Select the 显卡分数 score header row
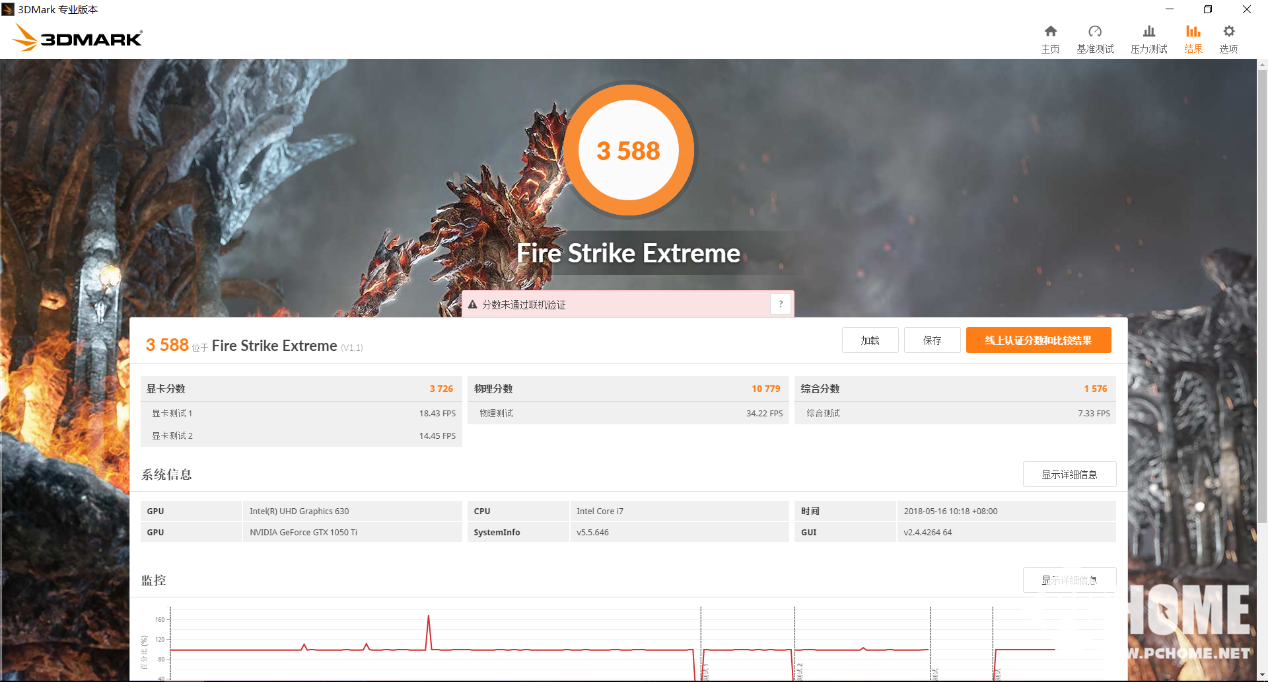The width and height of the screenshot is (1268, 682). coord(301,389)
